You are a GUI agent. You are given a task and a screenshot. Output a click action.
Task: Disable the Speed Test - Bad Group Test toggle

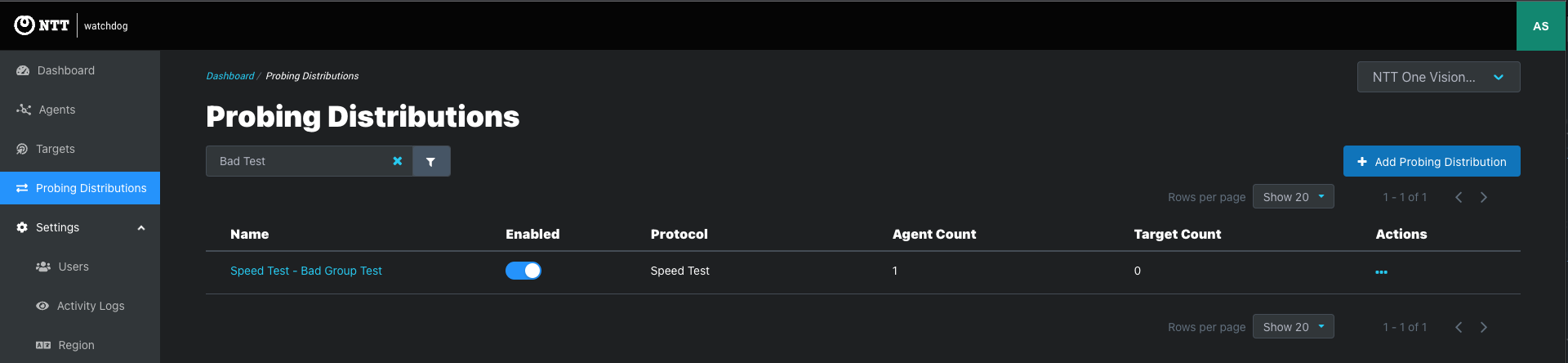pyautogui.click(x=523, y=271)
